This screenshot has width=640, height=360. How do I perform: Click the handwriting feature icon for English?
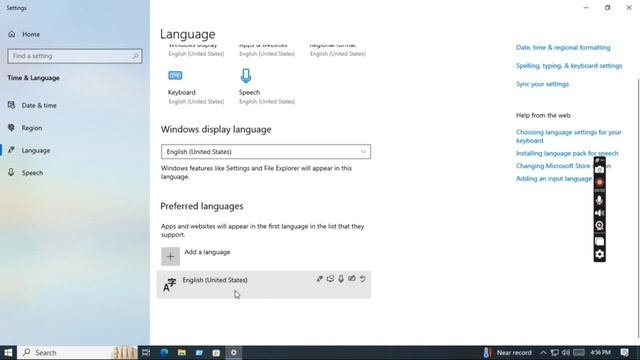click(351, 279)
